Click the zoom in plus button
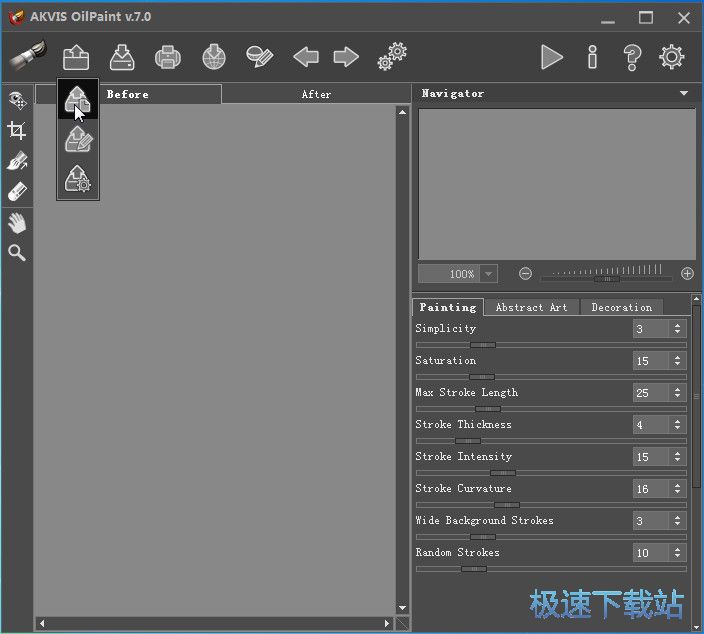The image size is (704, 634). coord(687,273)
